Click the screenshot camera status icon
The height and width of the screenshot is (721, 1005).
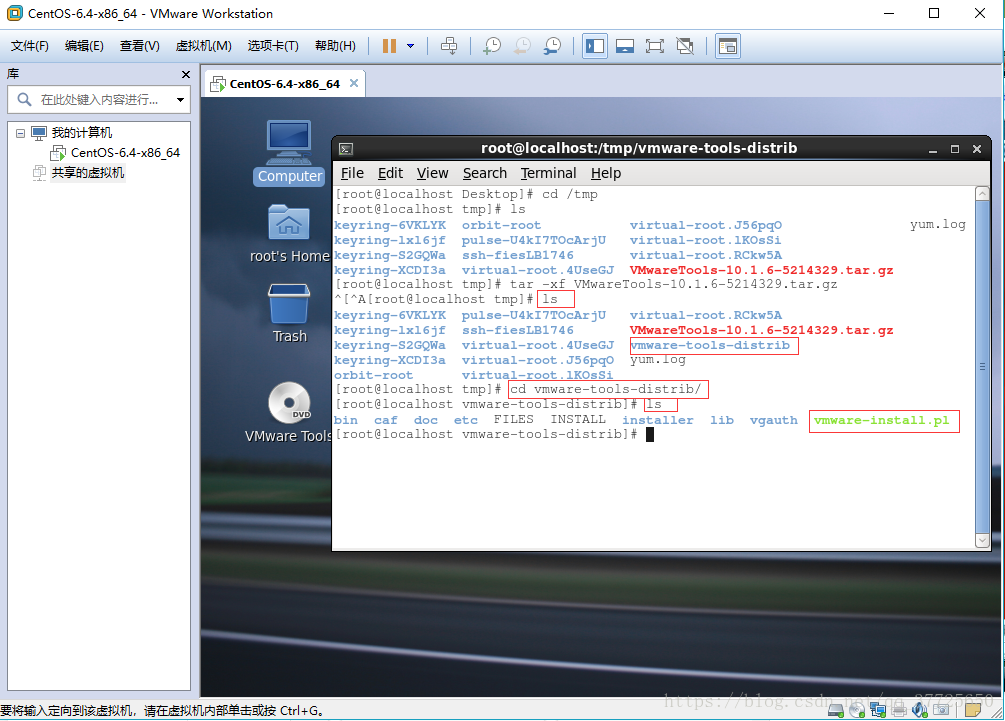[x=941, y=710]
